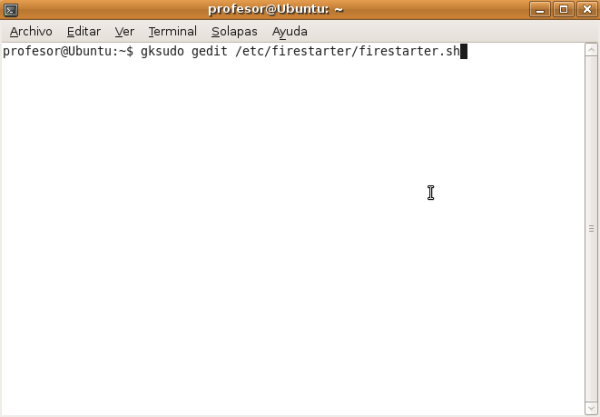The image size is (600, 417).
Task: Open the Solapas menu
Action: [234, 31]
